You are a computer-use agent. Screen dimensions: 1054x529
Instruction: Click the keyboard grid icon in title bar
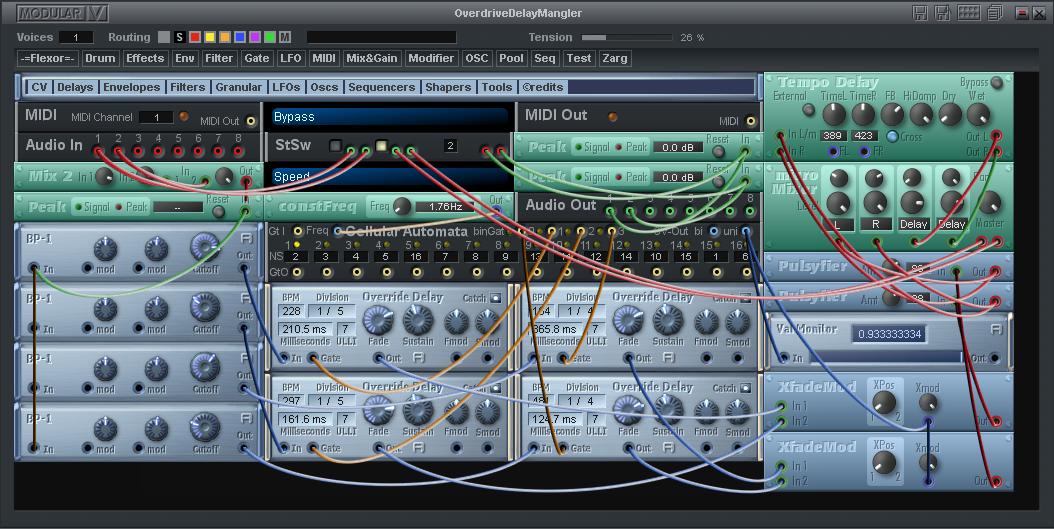(x=968, y=13)
